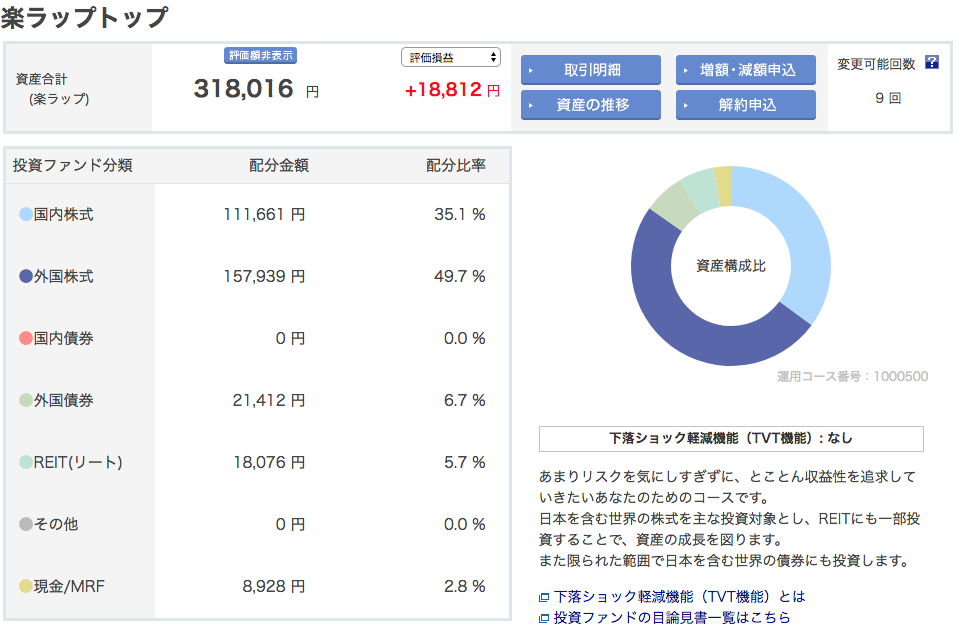Click the external link icon before 下落ショック軽減機能 link
This screenshot has width=958, height=627.
(x=544, y=597)
